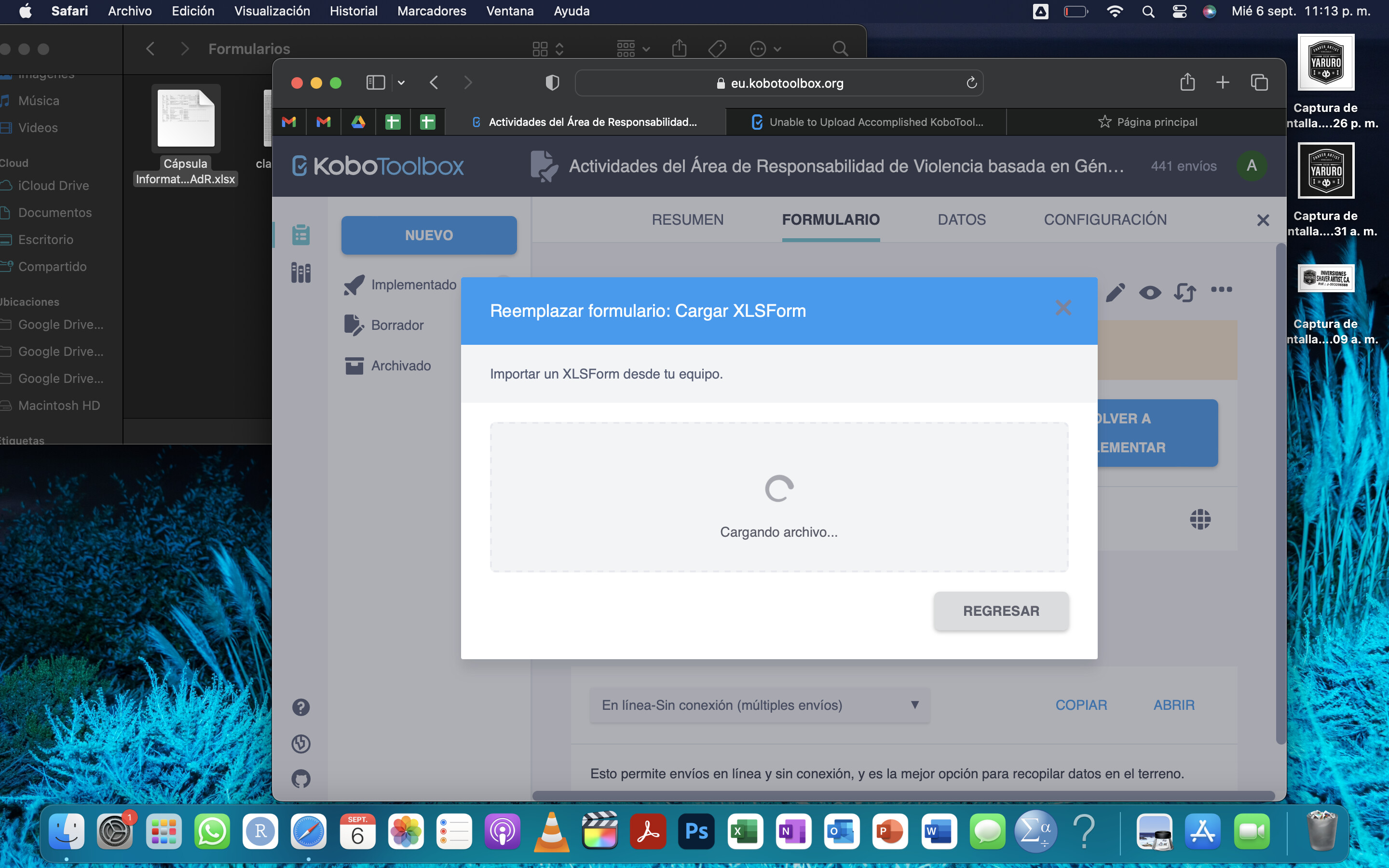
Task: Switch to the DATOS tab
Action: tap(961, 219)
